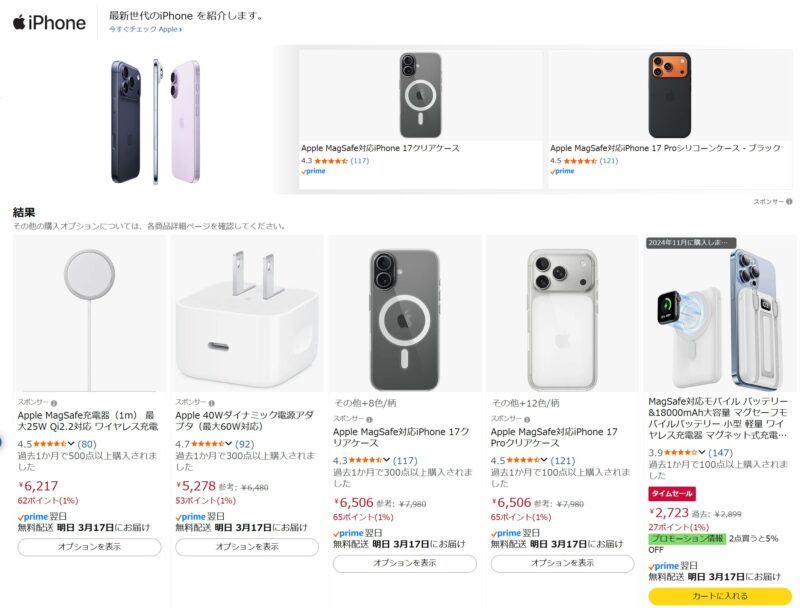Open rating popover for MagSafe battery pack
Screen dimensions: 800x608
[x=700, y=453]
